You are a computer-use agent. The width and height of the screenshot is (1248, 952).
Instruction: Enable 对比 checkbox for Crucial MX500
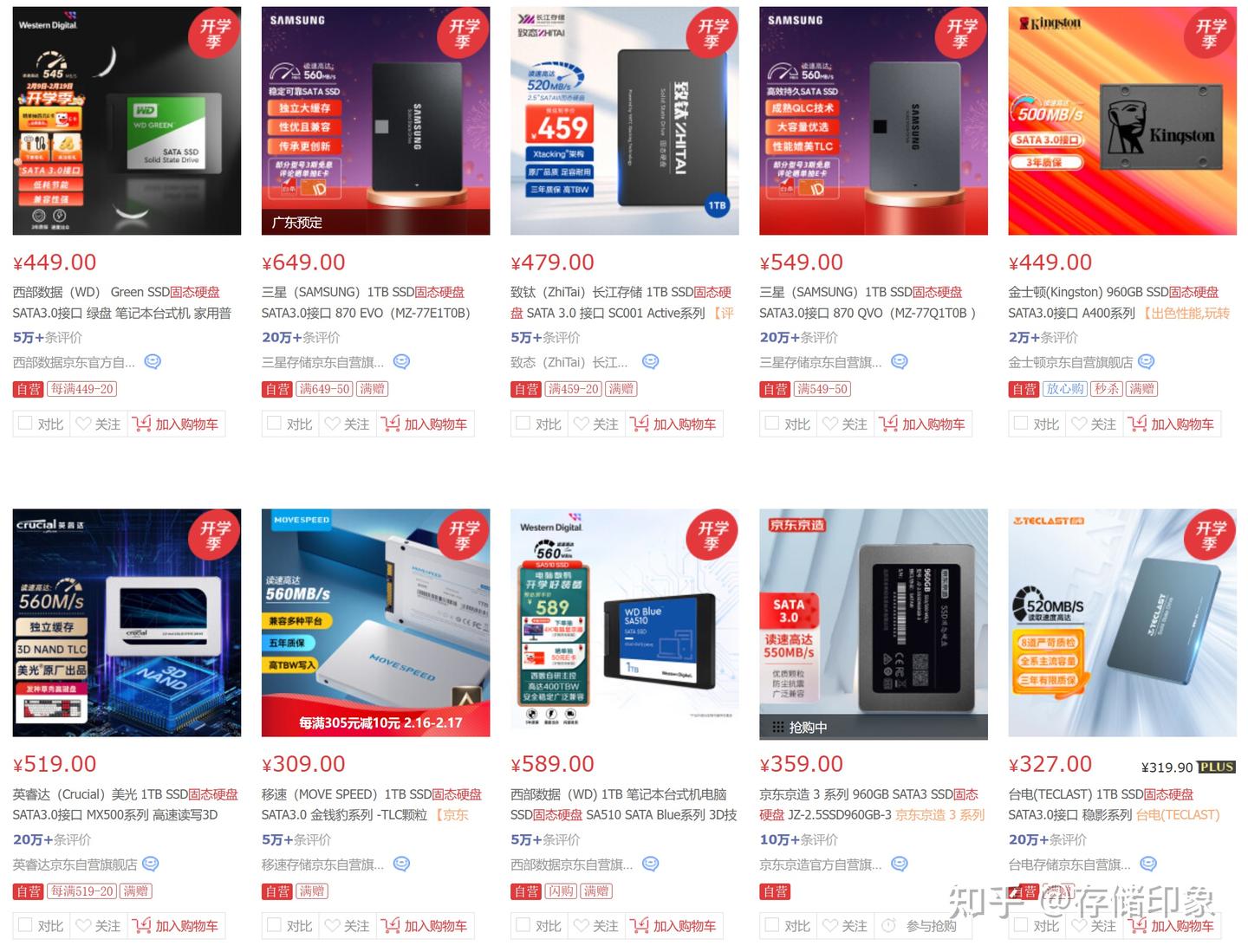pos(25,925)
